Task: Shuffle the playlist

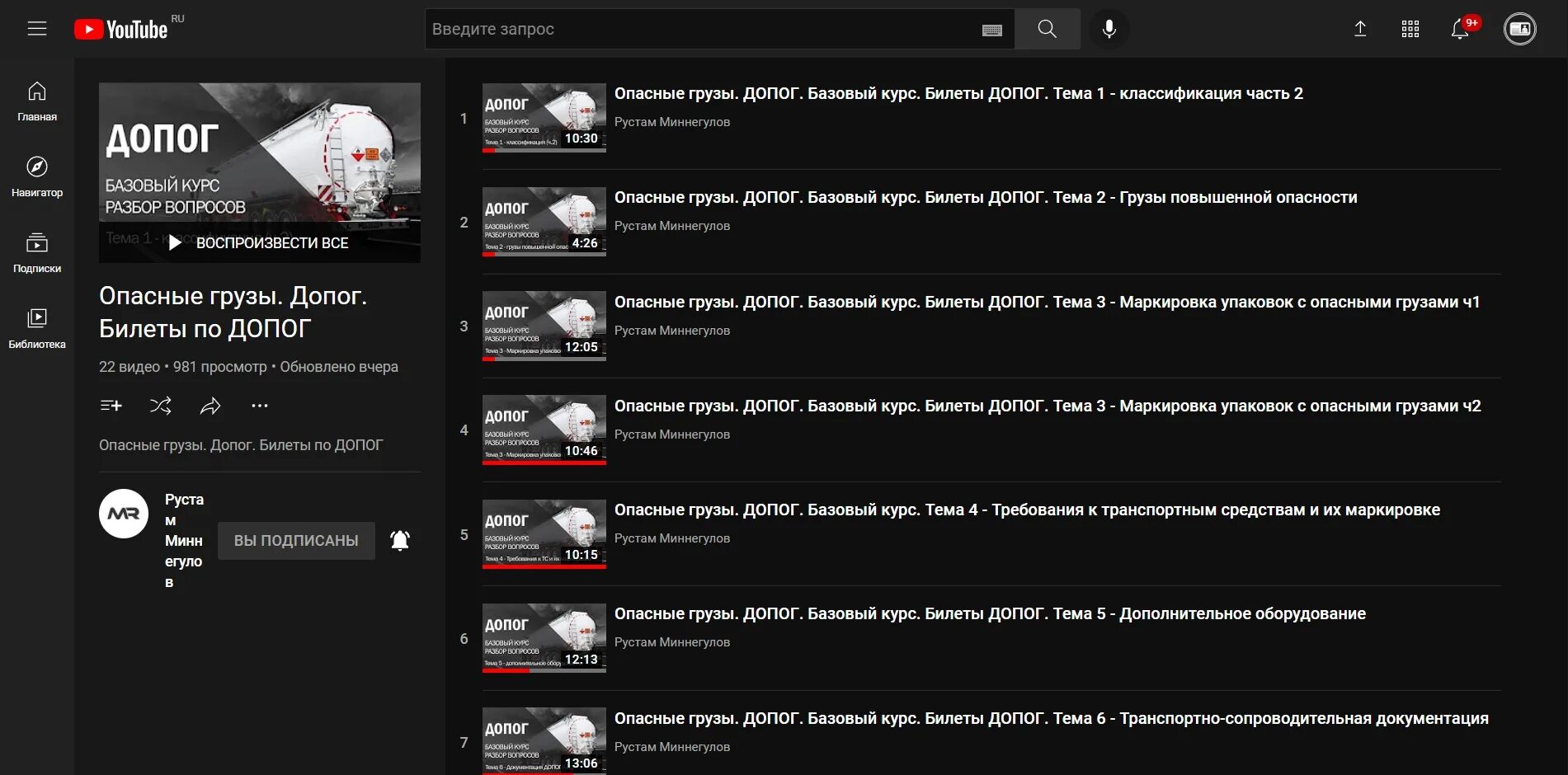Action: (x=161, y=406)
